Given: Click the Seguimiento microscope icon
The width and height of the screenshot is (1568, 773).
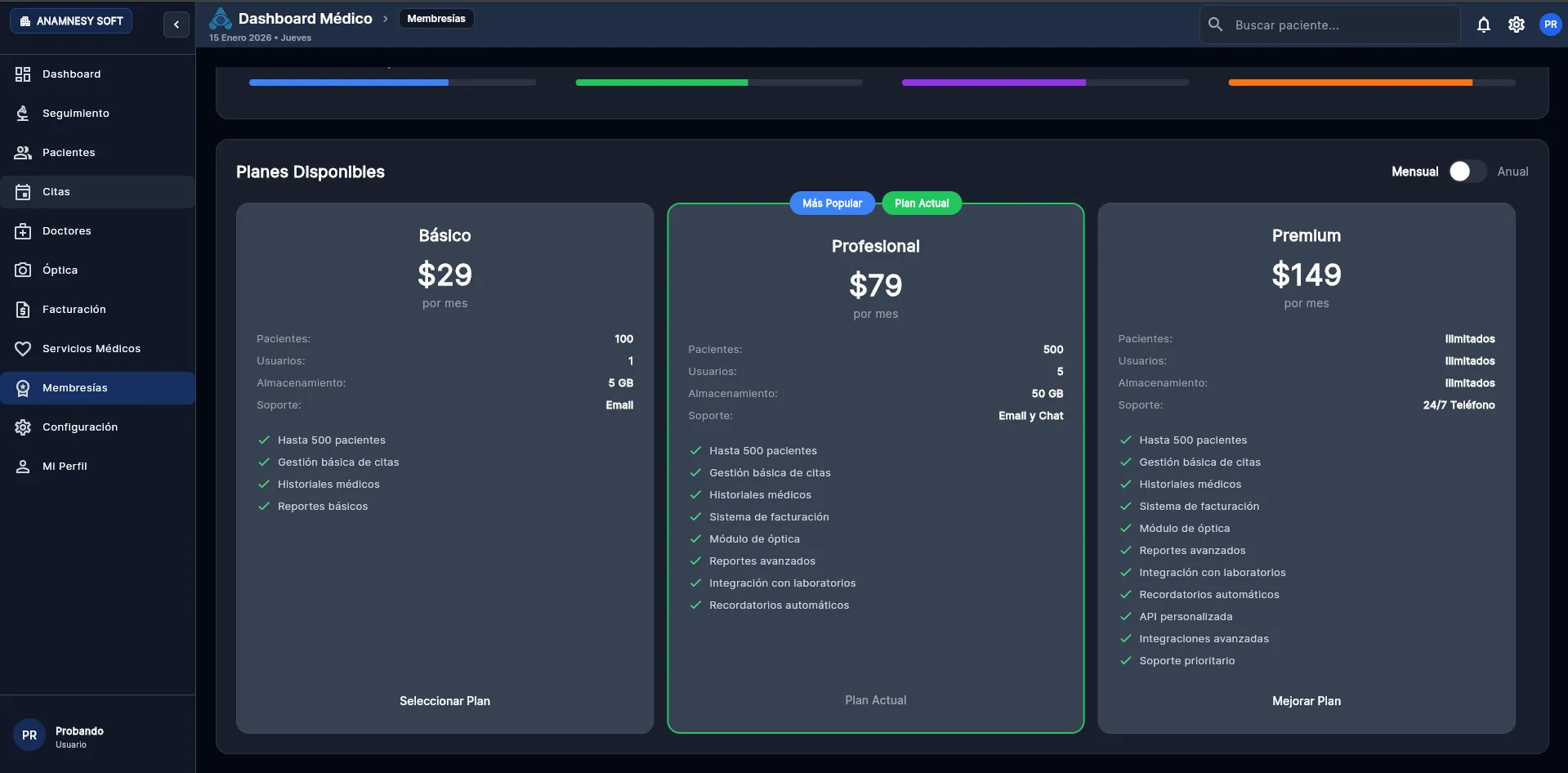Looking at the screenshot, I should (x=23, y=114).
